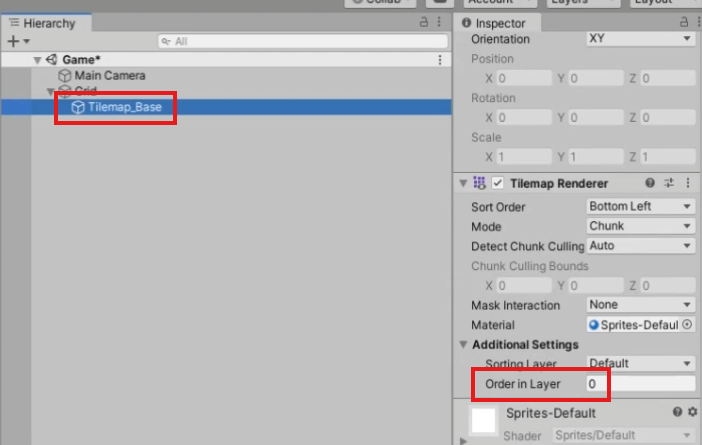Select Main Camera in the Hierarchy
This screenshot has height=445, width=702.
click(110, 76)
